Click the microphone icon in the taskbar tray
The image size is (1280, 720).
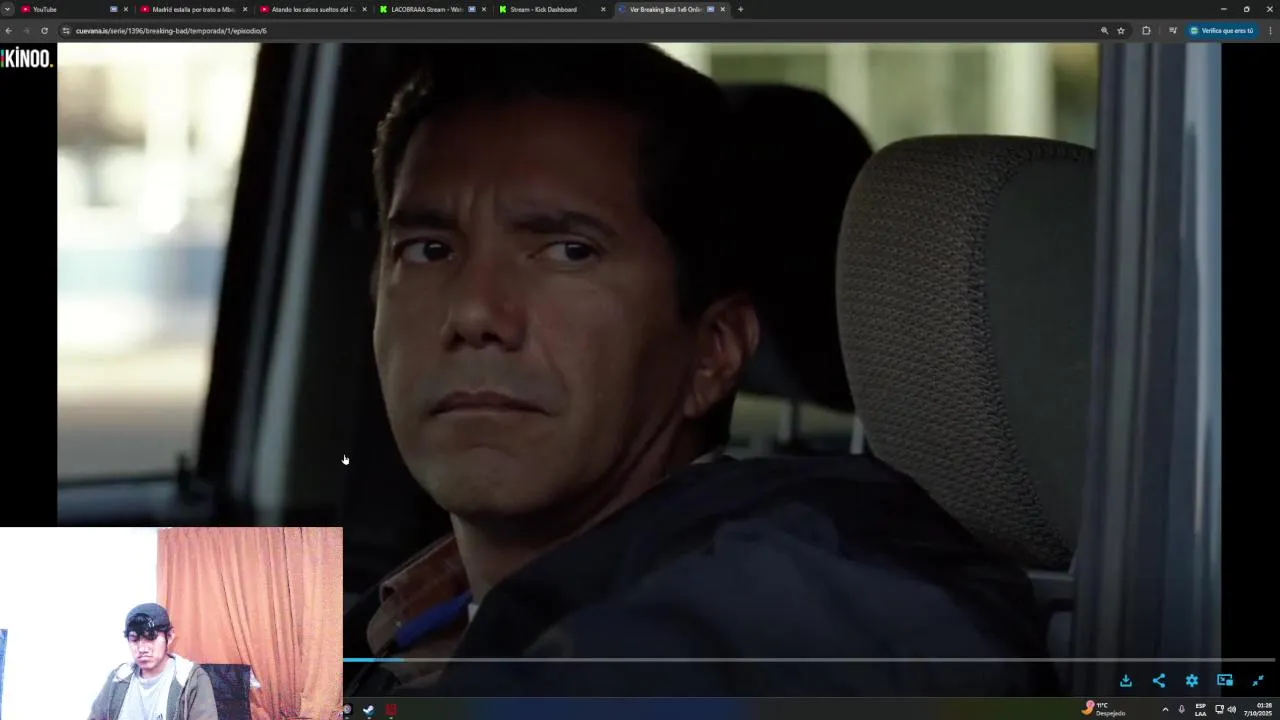1181,709
